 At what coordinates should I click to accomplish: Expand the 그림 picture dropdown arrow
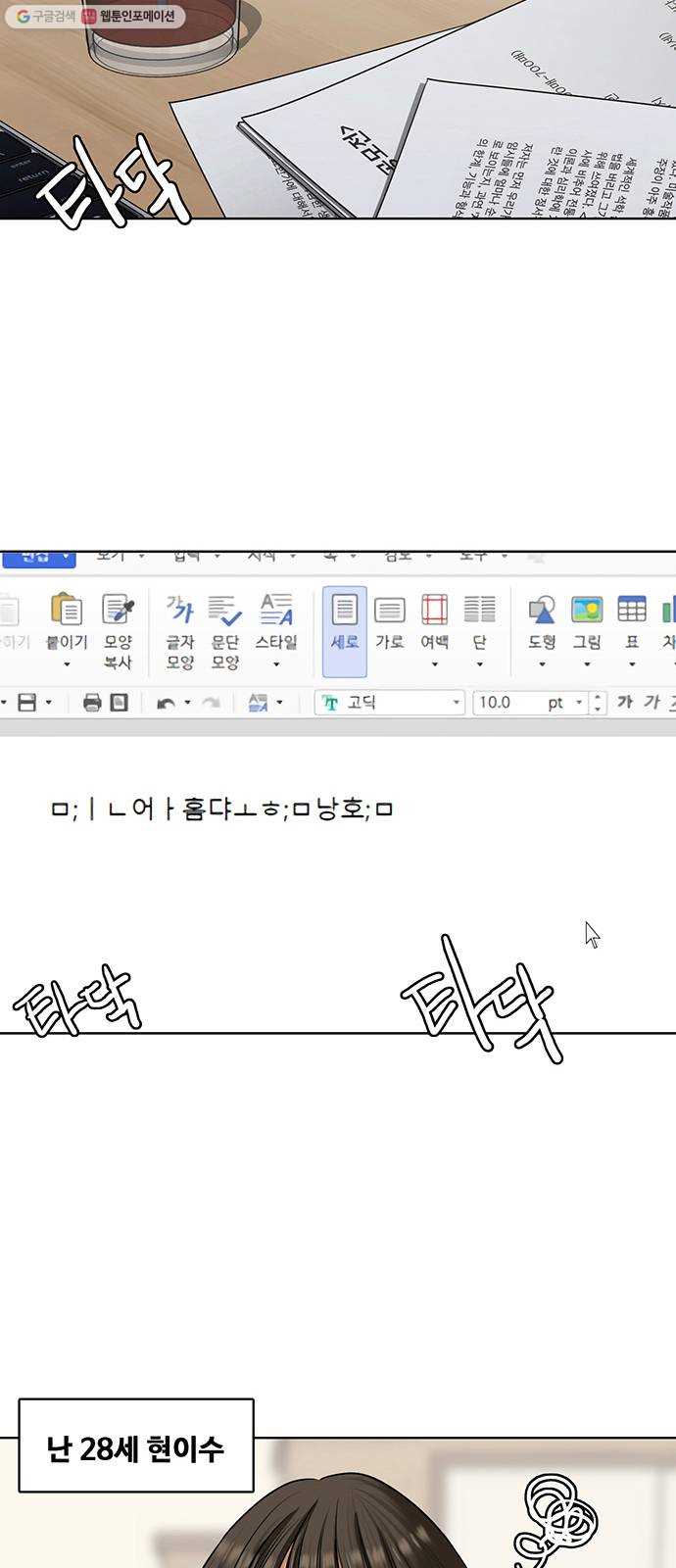click(x=587, y=665)
